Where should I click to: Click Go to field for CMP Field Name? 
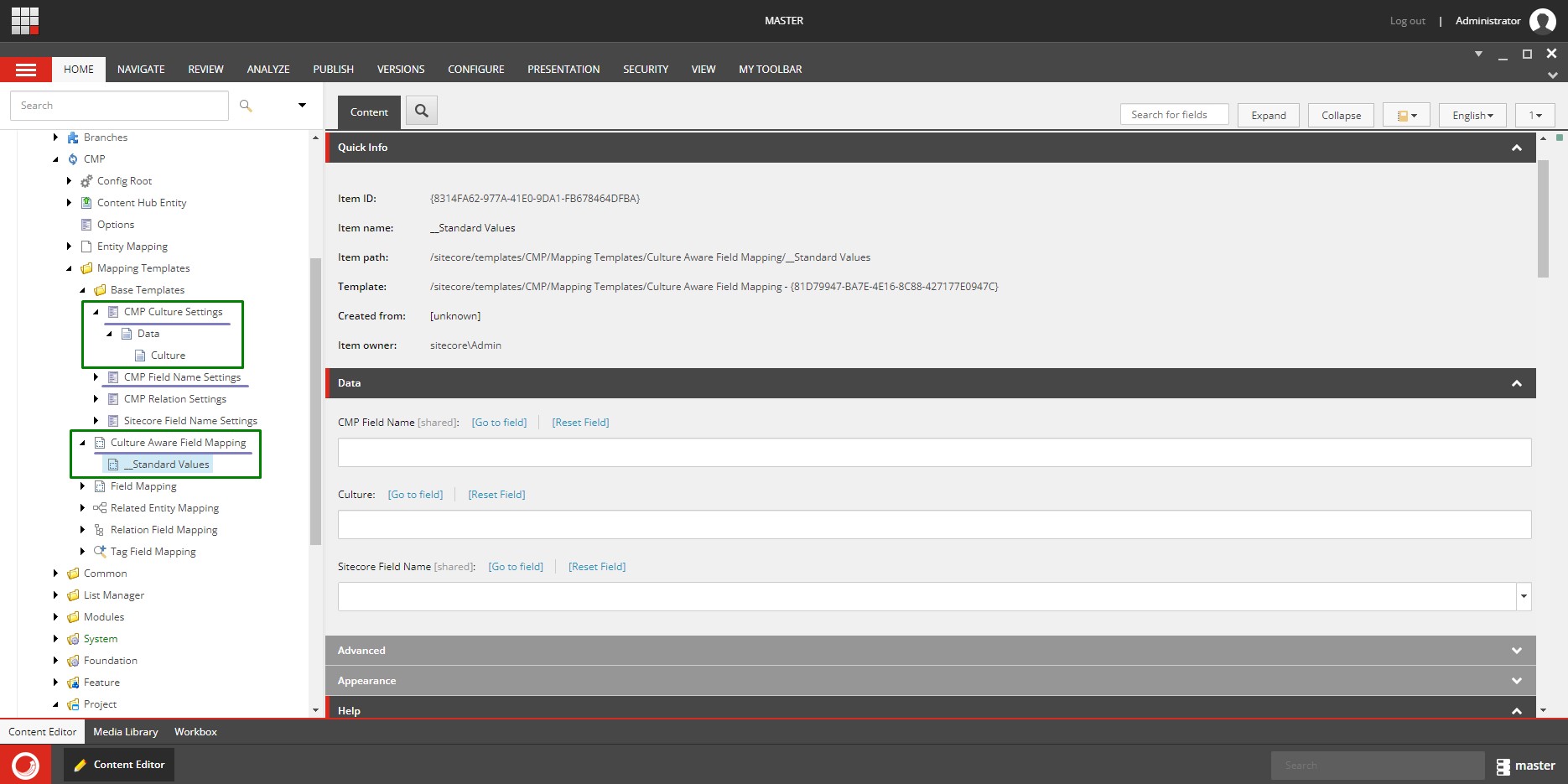pyautogui.click(x=499, y=423)
